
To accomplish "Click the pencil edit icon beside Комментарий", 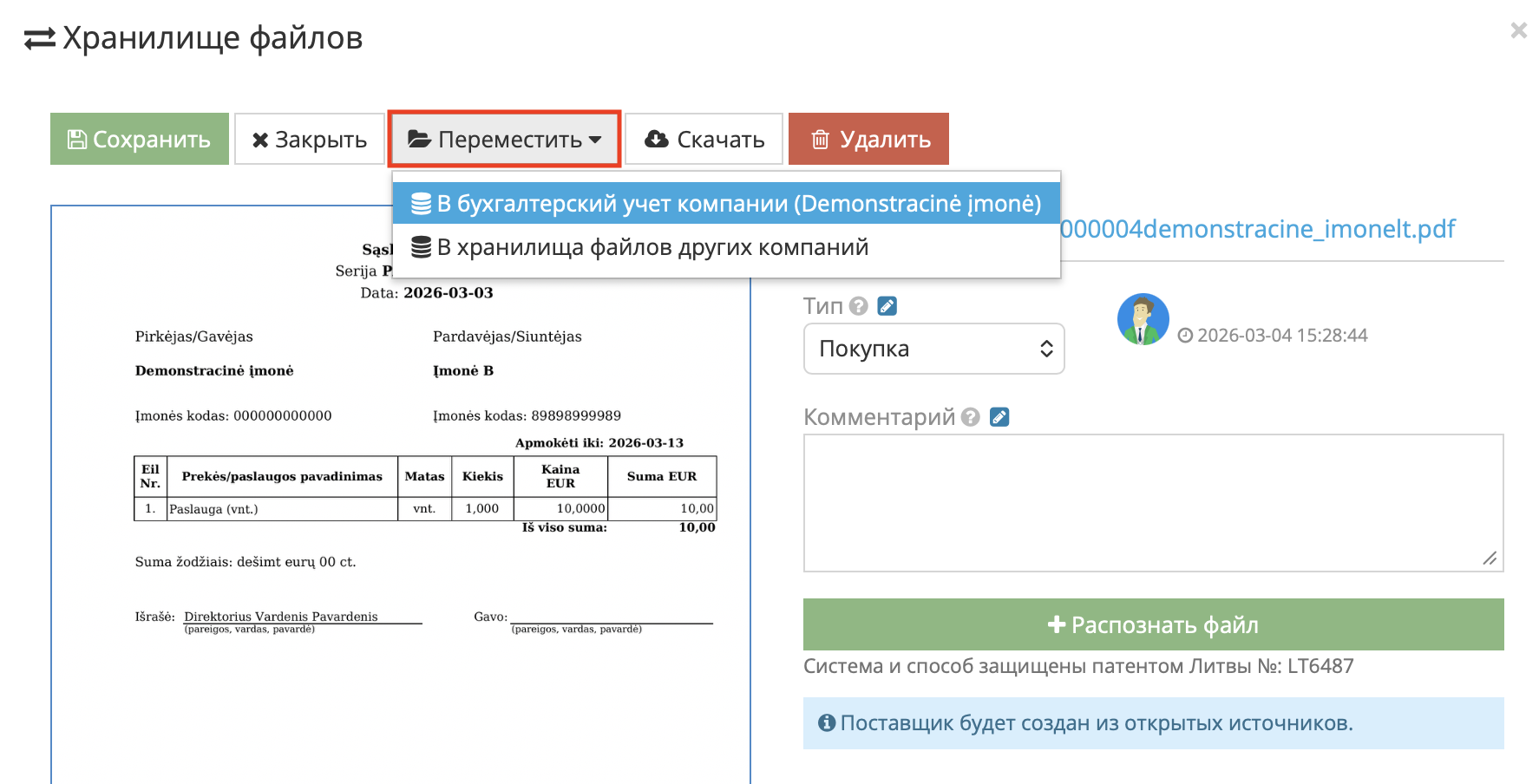I will [x=999, y=417].
